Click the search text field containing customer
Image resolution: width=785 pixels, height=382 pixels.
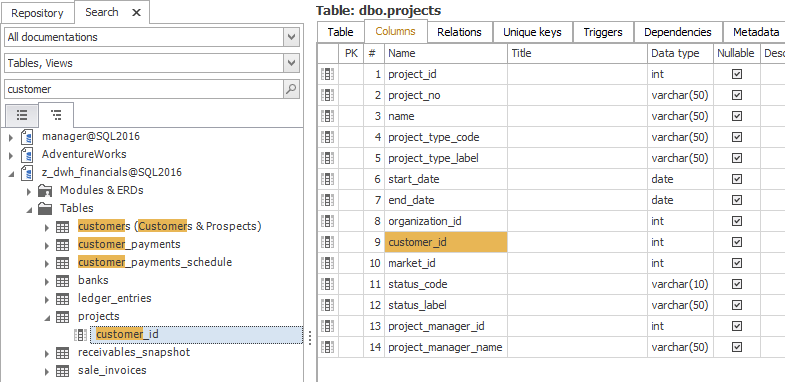[x=144, y=89]
